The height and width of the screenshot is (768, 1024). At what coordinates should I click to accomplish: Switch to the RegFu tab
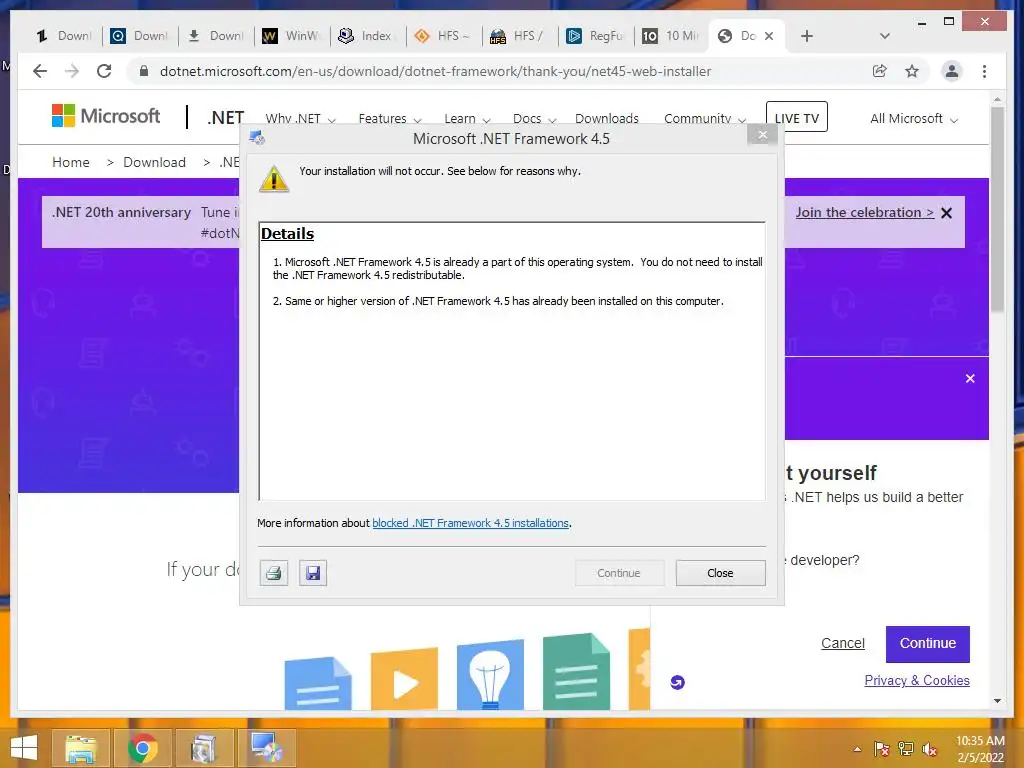coord(596,36)
